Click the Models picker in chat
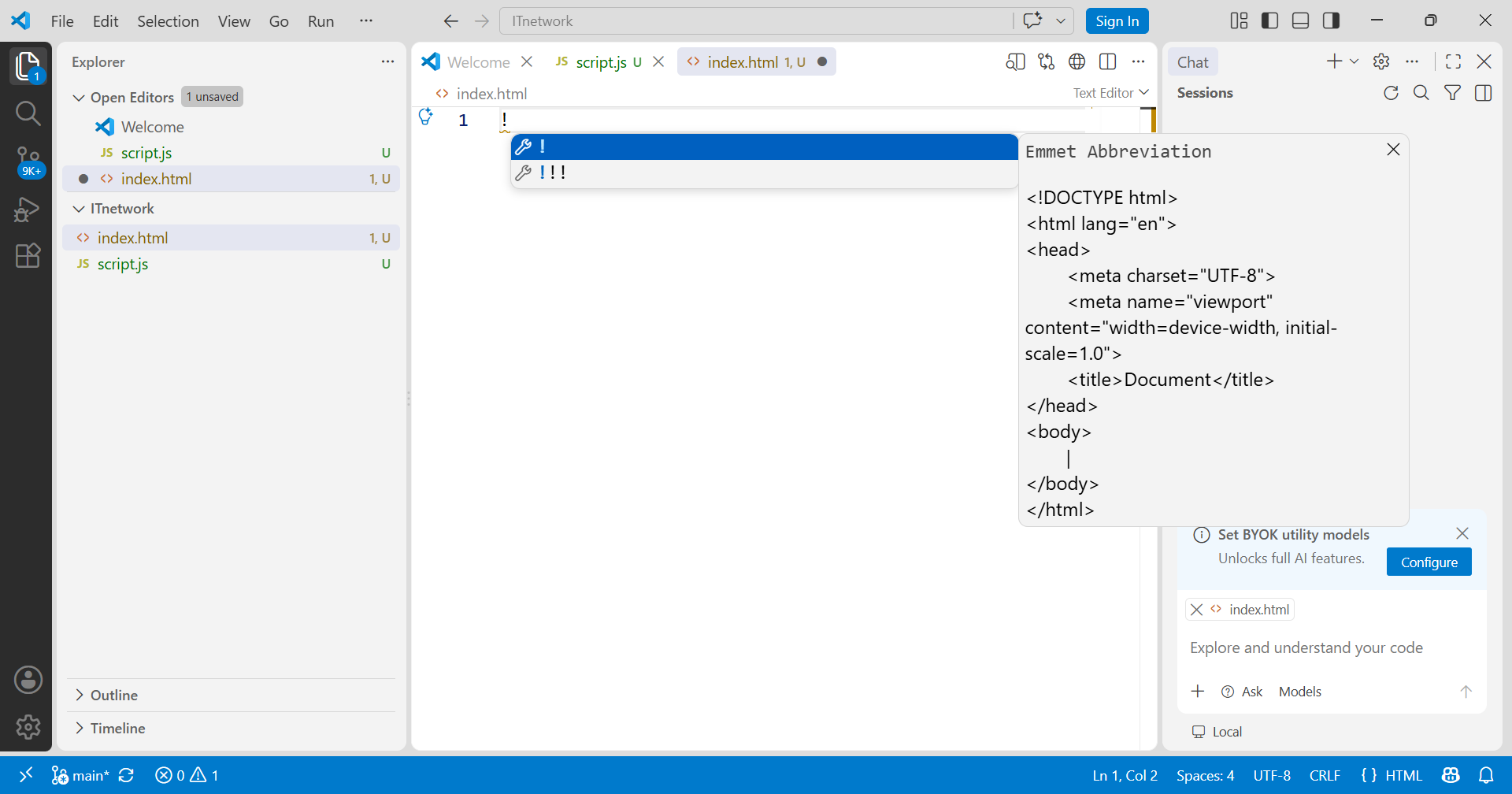 click(x=1299, y=692)
